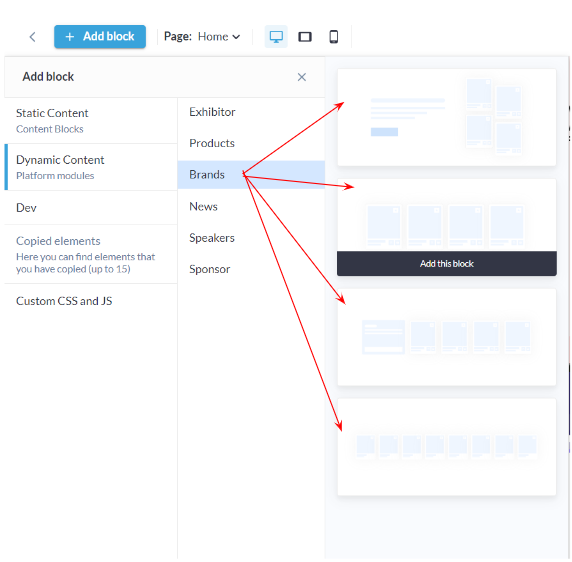This screenshot has height=562, width=572.
Task: Open Copied elements section
Action: click(x=91, y=254)
